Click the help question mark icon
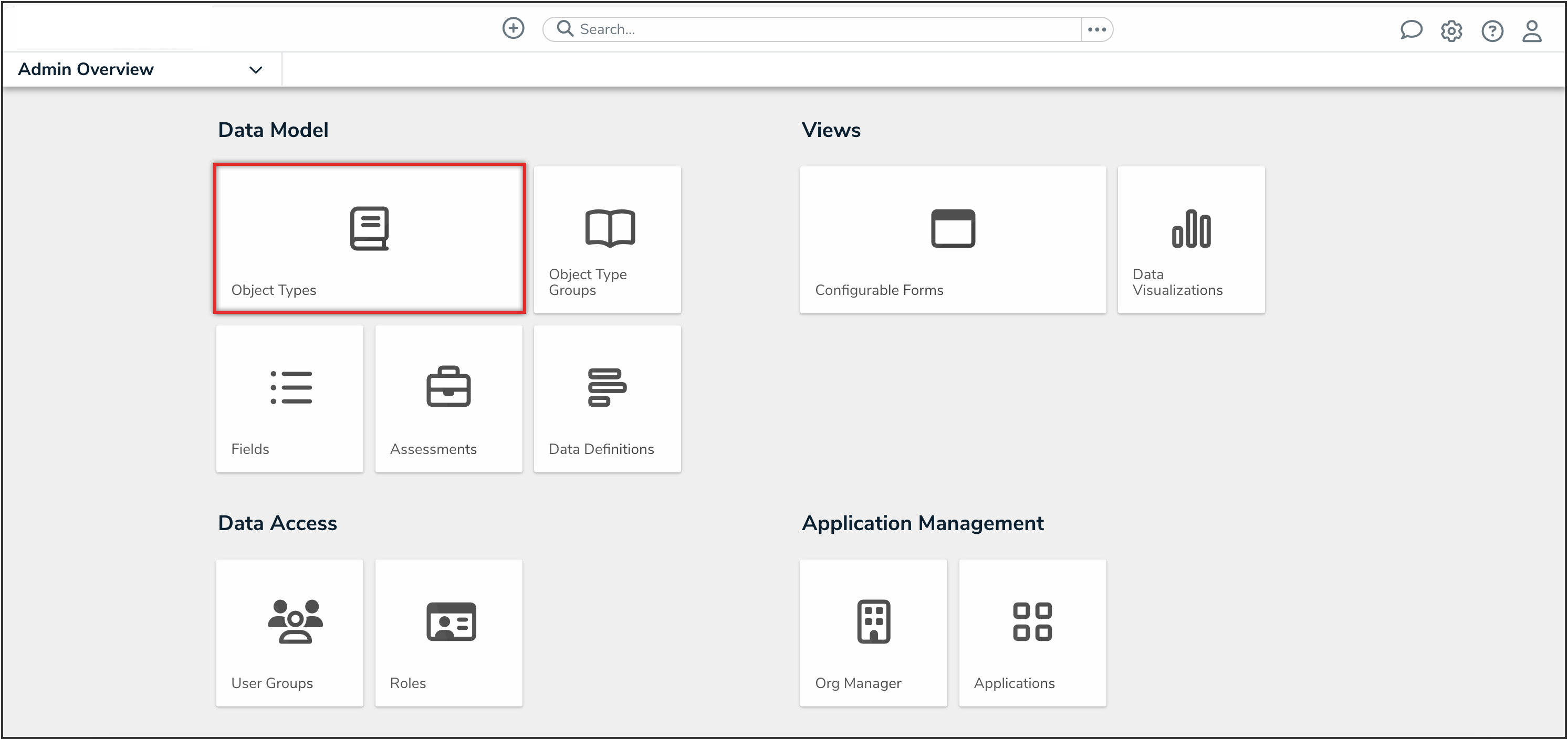 pyautogui.click(x=1492, y=30)
